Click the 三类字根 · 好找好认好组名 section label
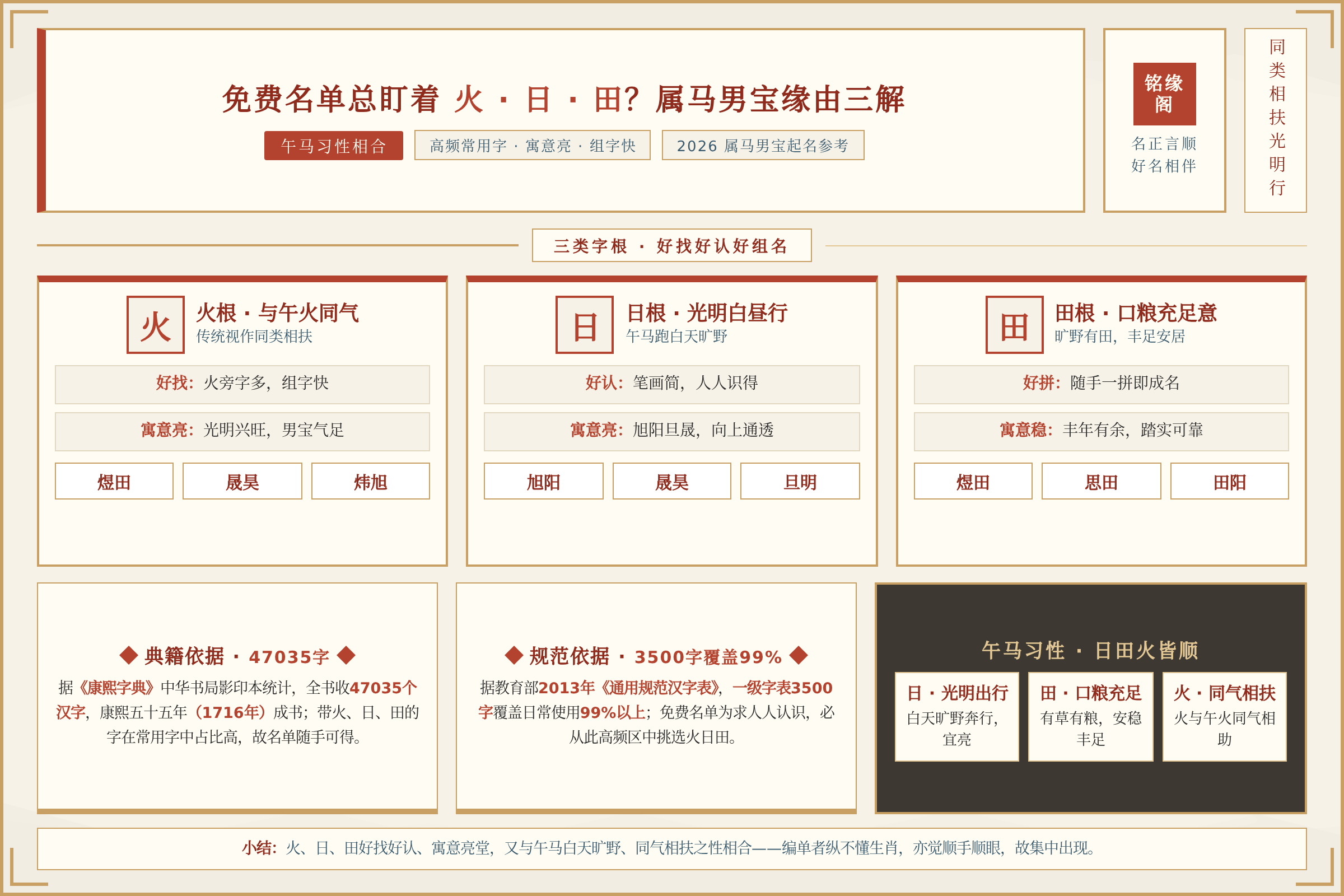The width and height of the screenshot is (1344, 896). [x=671, y=246]
